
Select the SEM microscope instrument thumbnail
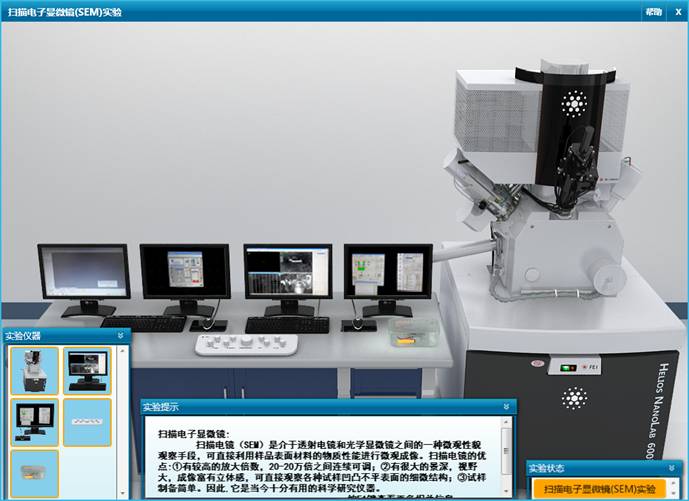33,369
